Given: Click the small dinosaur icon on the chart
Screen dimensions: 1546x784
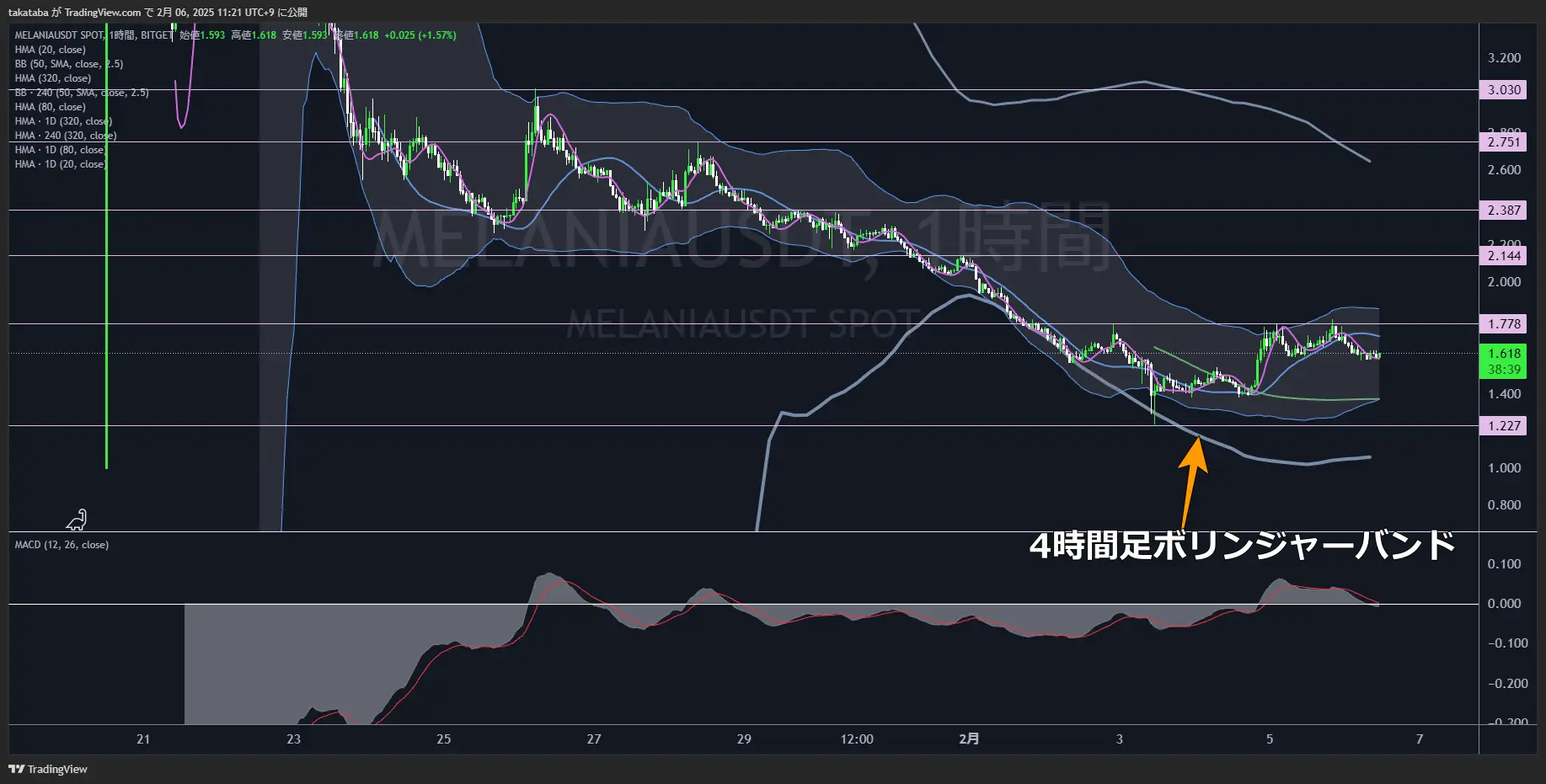Looking at the screenshot, I should coord(77,520).
